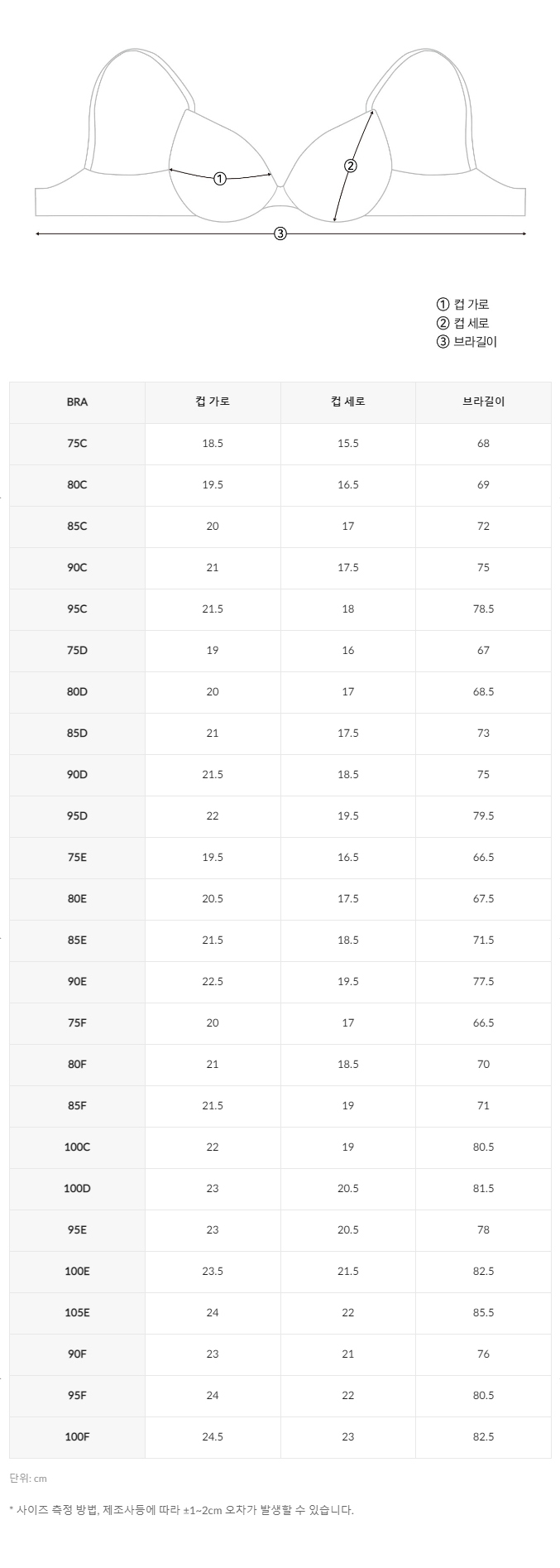Screen dimensions: 560x1568
Task: Select the 90E size row label
Action: click(77, 982)
